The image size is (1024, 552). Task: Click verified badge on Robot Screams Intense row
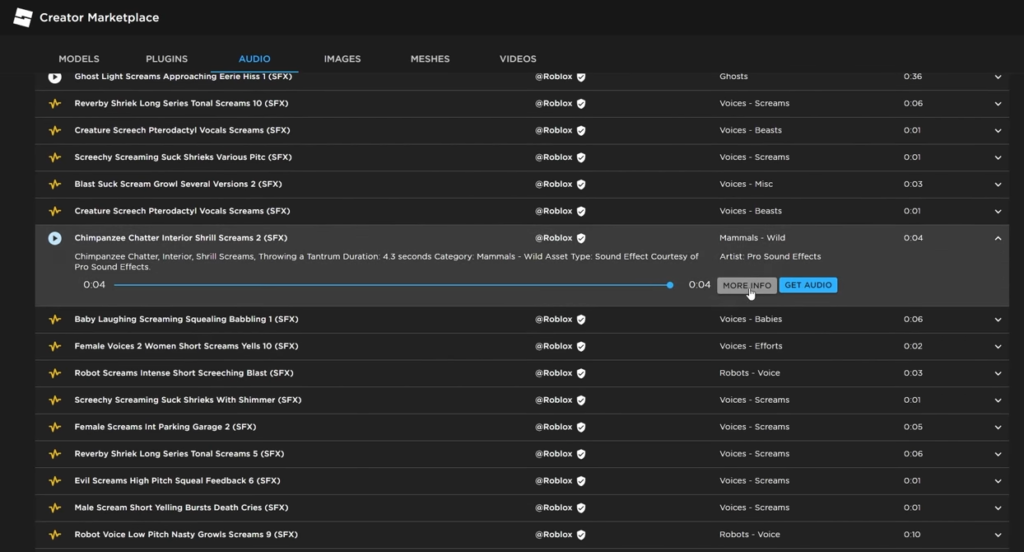click(581, 373)
